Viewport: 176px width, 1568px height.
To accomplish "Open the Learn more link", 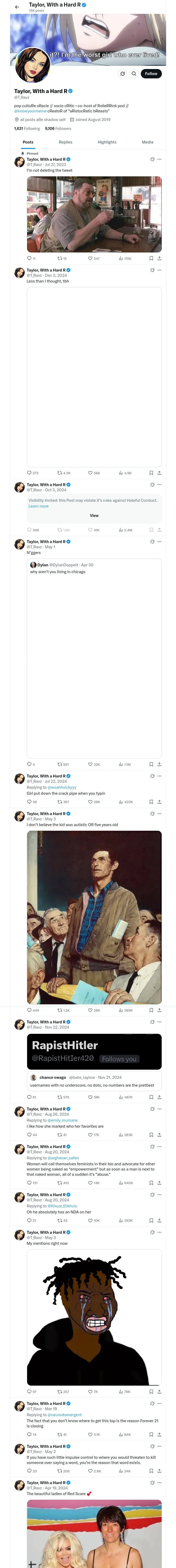I will 38,506.
